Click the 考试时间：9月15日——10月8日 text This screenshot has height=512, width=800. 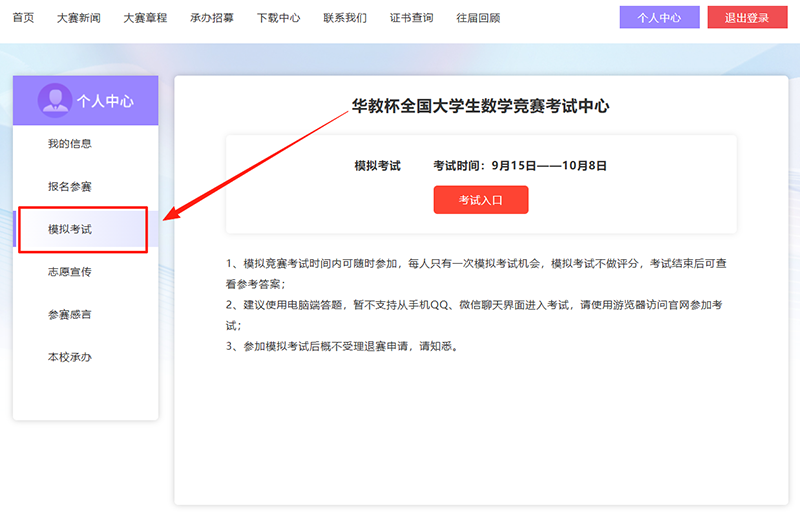pyautogui.click(x=520, y=166)
